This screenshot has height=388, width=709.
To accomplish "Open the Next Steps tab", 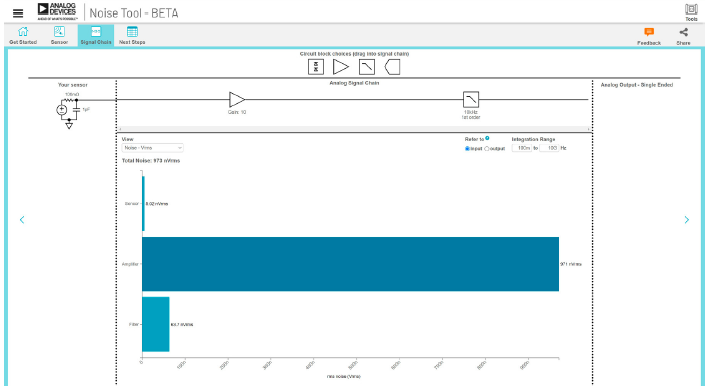I will coord(132,35).
